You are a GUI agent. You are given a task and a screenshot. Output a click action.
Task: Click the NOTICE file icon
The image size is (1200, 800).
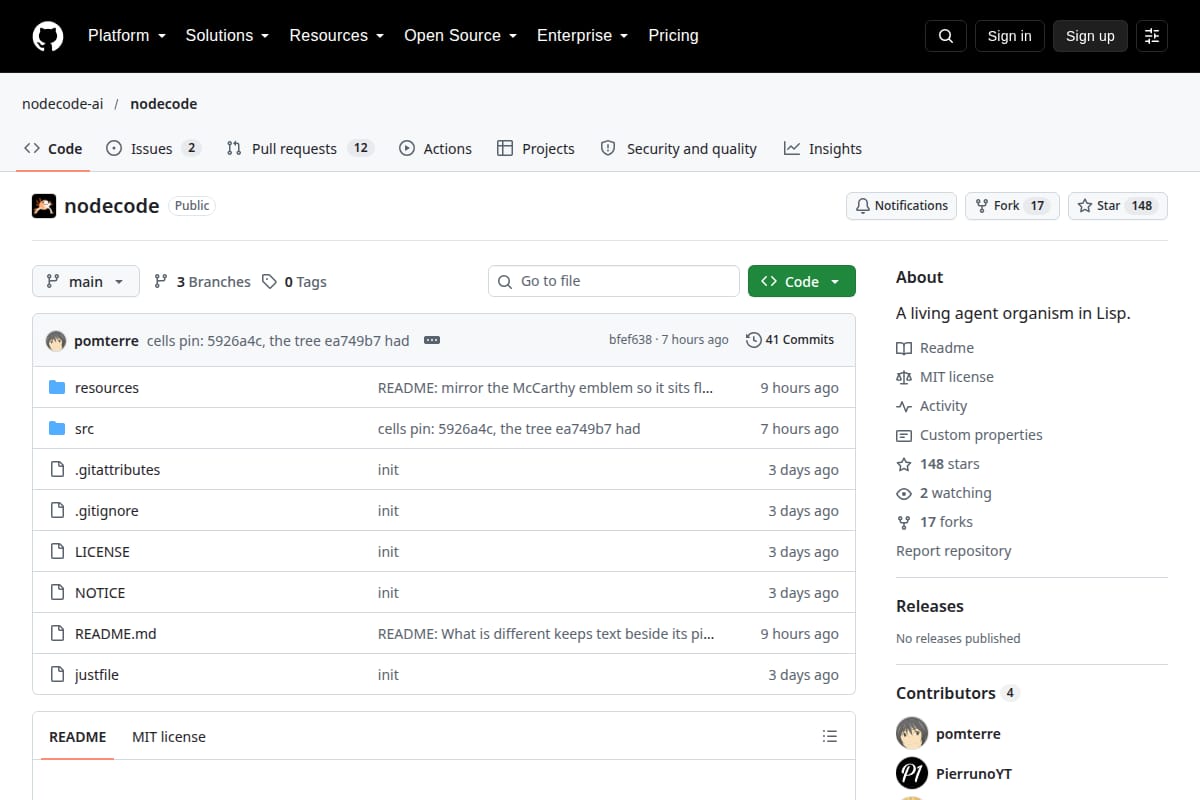(57, 593)
